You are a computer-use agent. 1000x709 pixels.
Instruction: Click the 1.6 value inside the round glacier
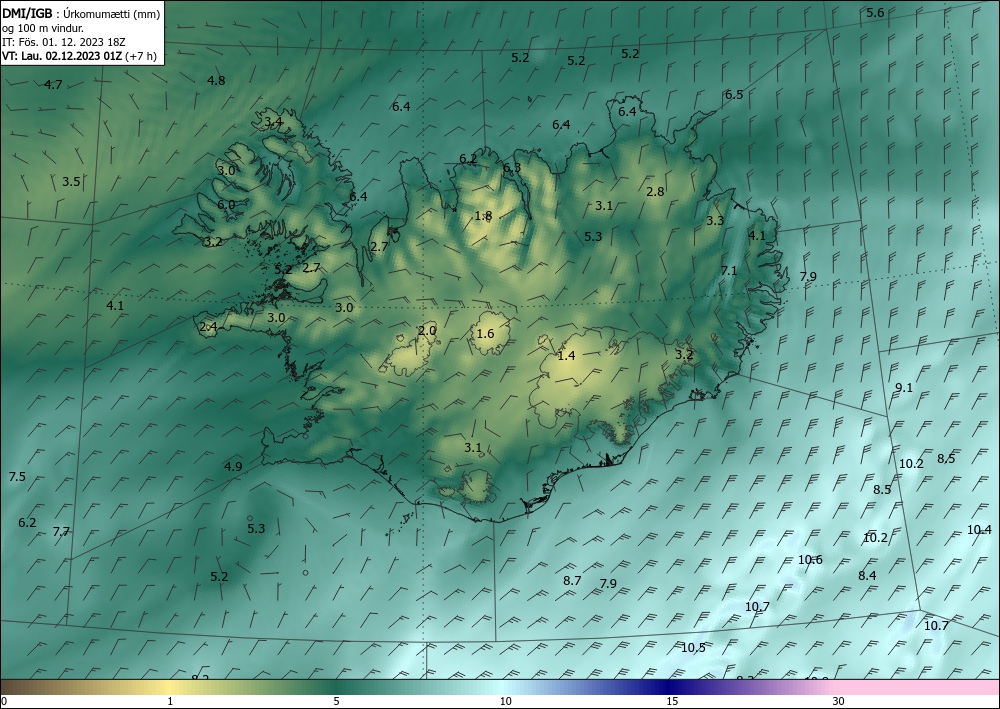point(485,333)
